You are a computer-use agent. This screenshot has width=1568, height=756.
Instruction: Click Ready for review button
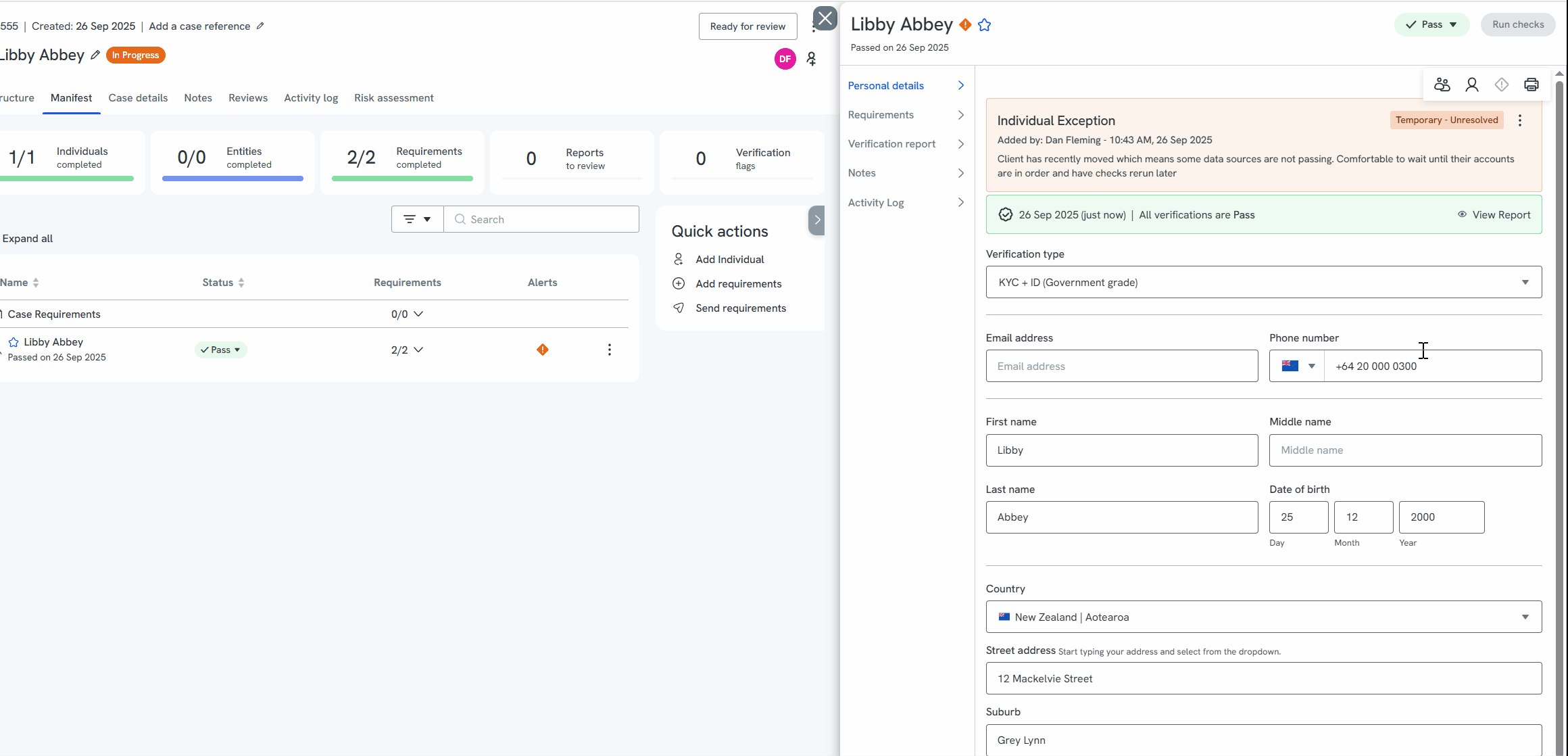pyautogui.click(x=748, y=26)
